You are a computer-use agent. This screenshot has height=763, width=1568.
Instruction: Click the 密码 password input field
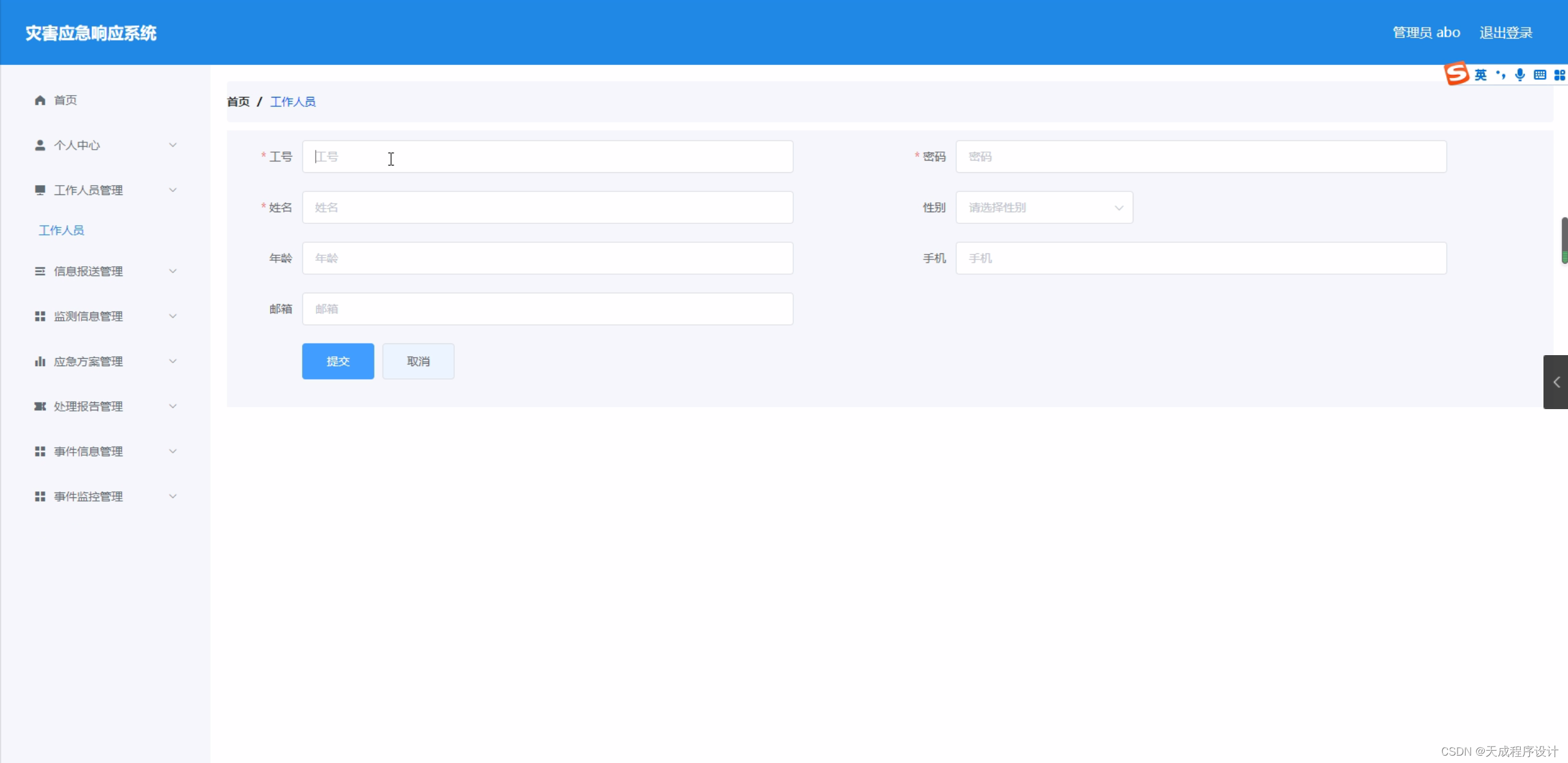(x=1200, y=156)
